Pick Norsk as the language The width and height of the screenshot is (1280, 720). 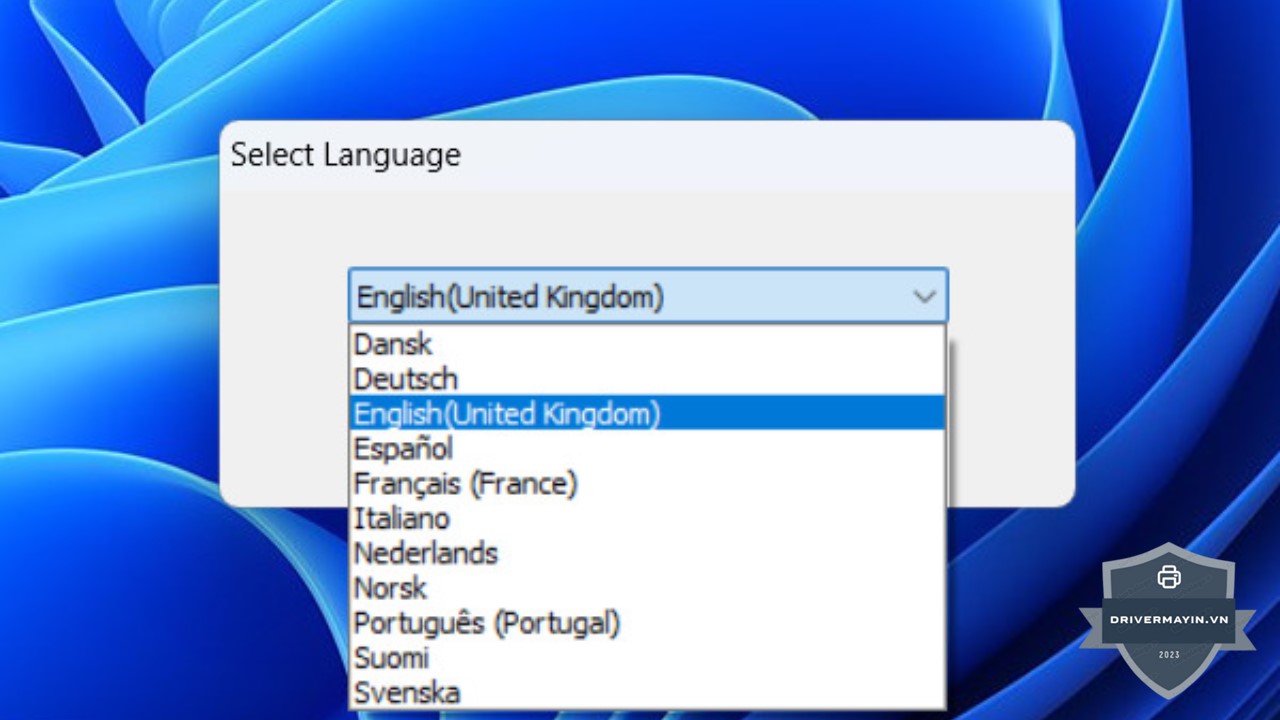click(x=391, y=588)
